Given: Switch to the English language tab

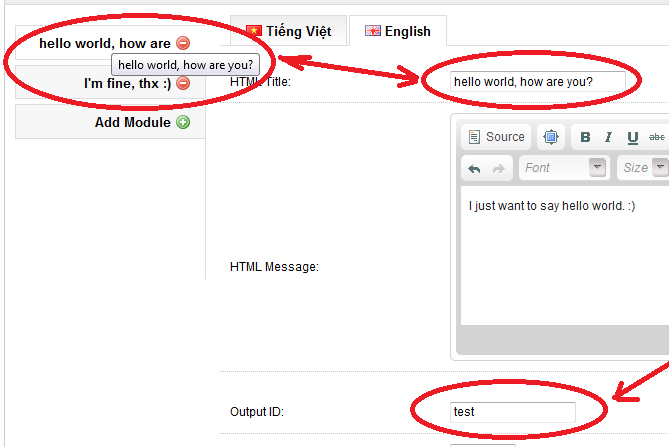Looking at the screenshot, I should [398, 31].
